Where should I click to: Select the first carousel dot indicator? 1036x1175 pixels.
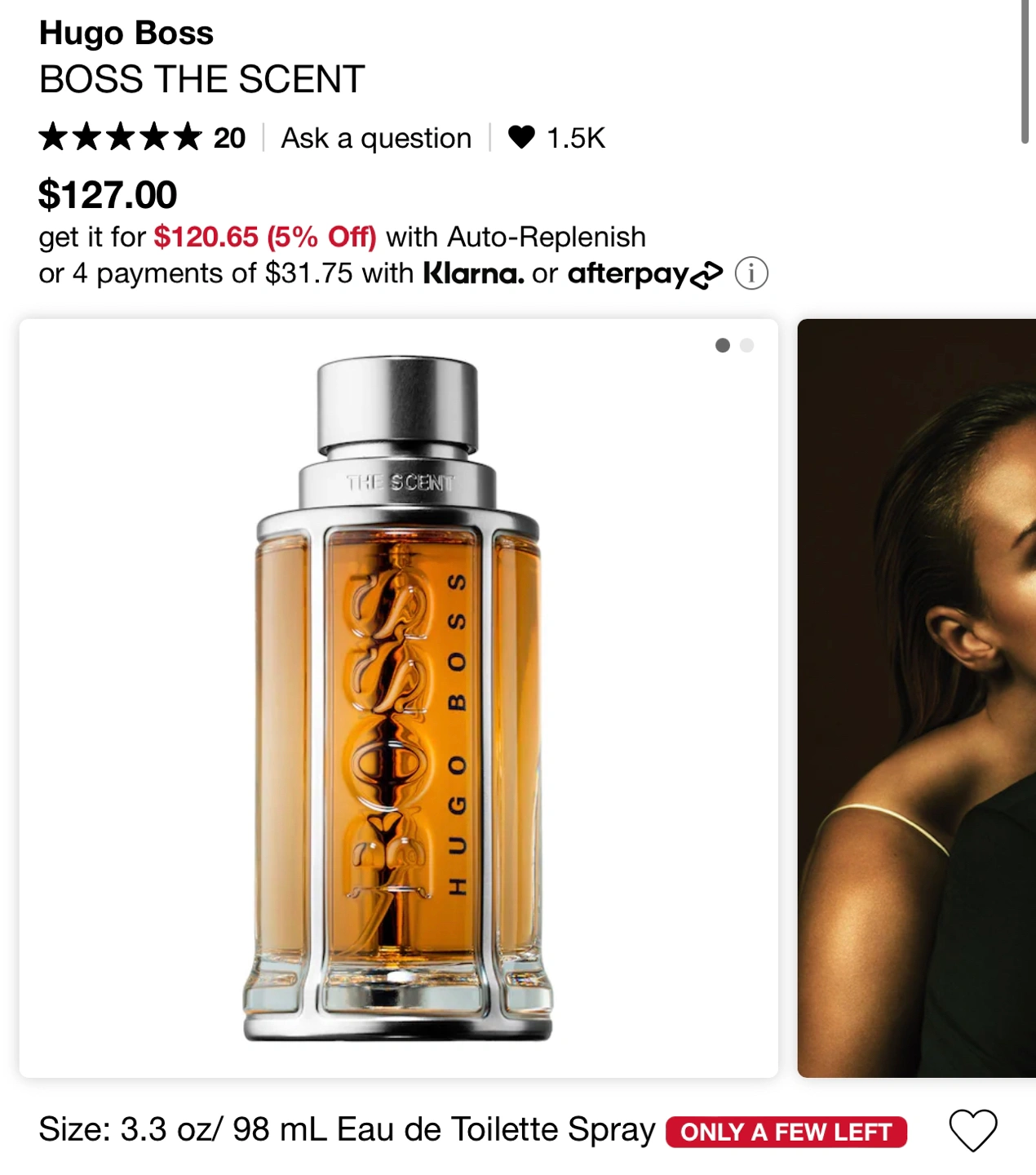[722, 345]
